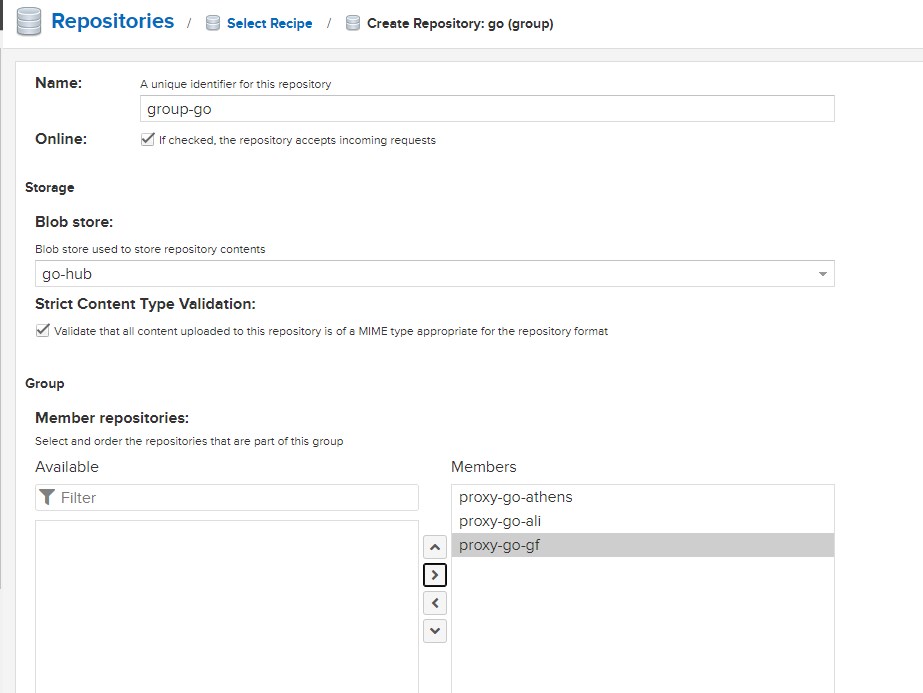
Task: Focus the Available repositories Filter field
Action: pyautogui.click(x=235, y=497)
